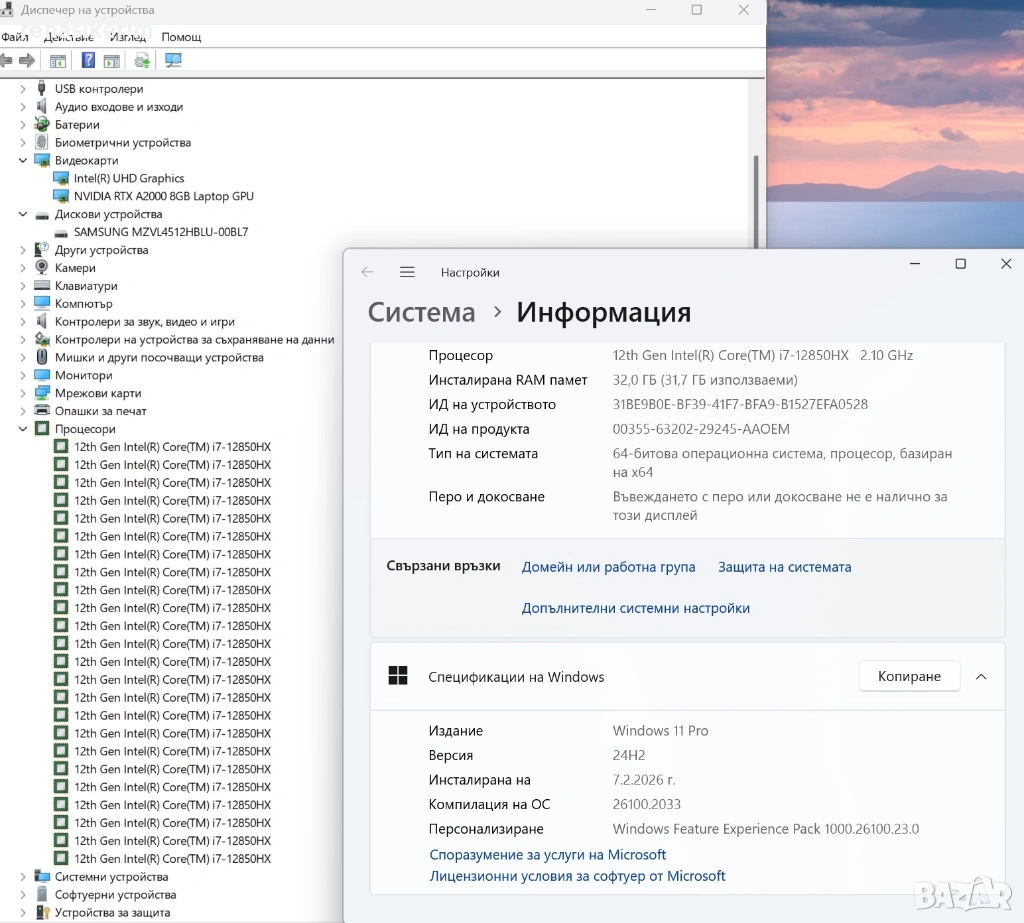Collapse the Видеокарти tree node
Screen dimensions: 1024x923
pyautogui.click(x=23, y=160)
